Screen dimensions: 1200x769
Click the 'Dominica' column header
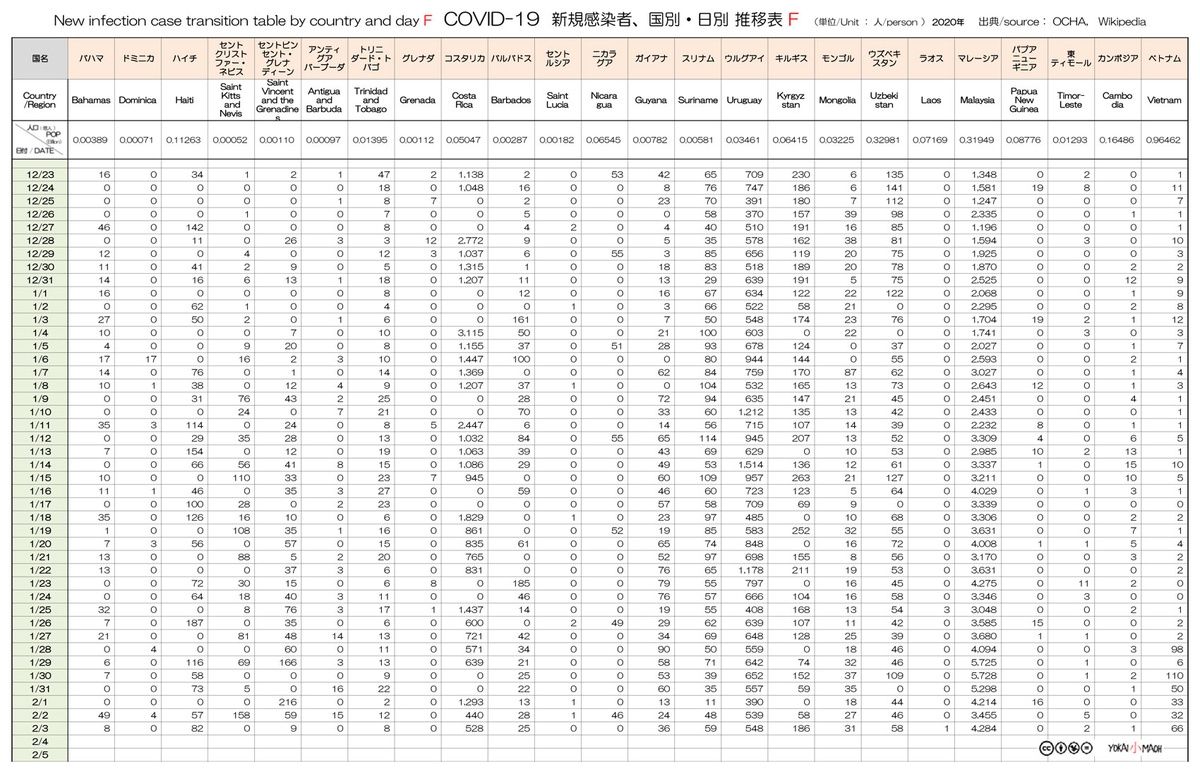click(x=137, y=100)
